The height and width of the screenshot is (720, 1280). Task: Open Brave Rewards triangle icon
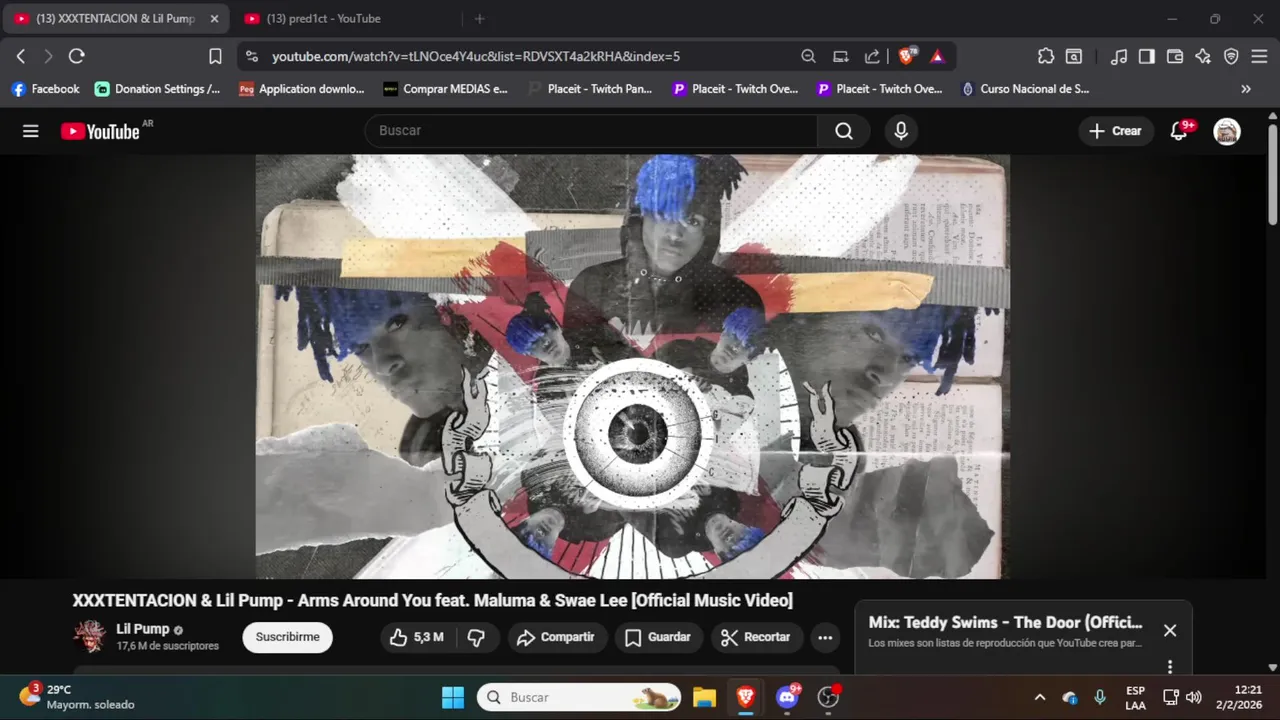click(937, 56)
